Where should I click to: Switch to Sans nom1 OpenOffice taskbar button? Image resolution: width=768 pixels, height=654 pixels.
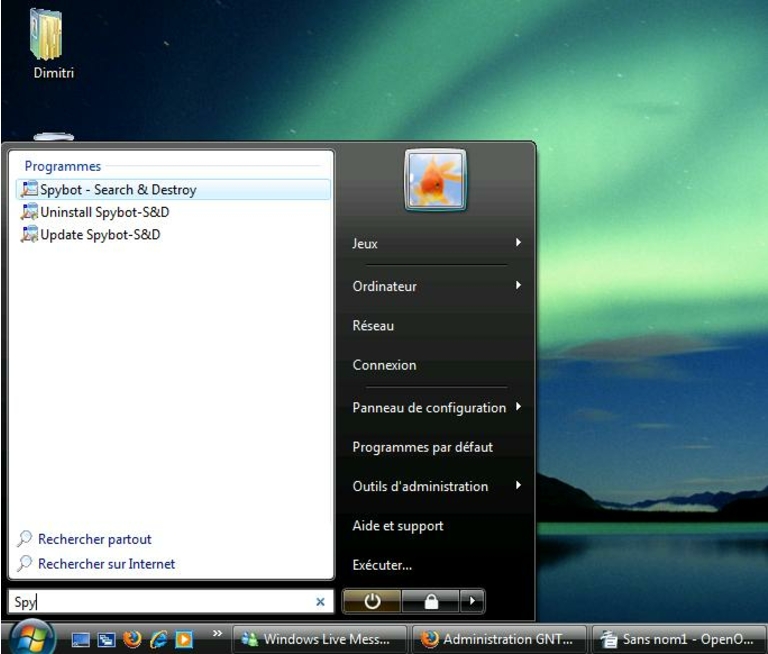[x=680, y=639]
